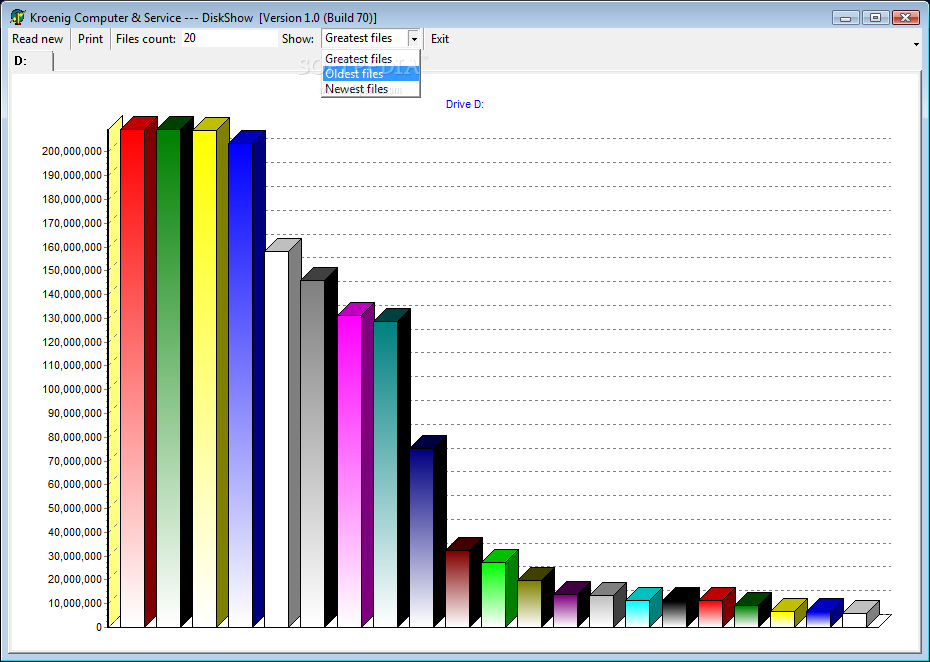The width and height of the screenshot is (930, 662).
Task: Click the 50,000,000 axis label
Action: pos(75,508)
